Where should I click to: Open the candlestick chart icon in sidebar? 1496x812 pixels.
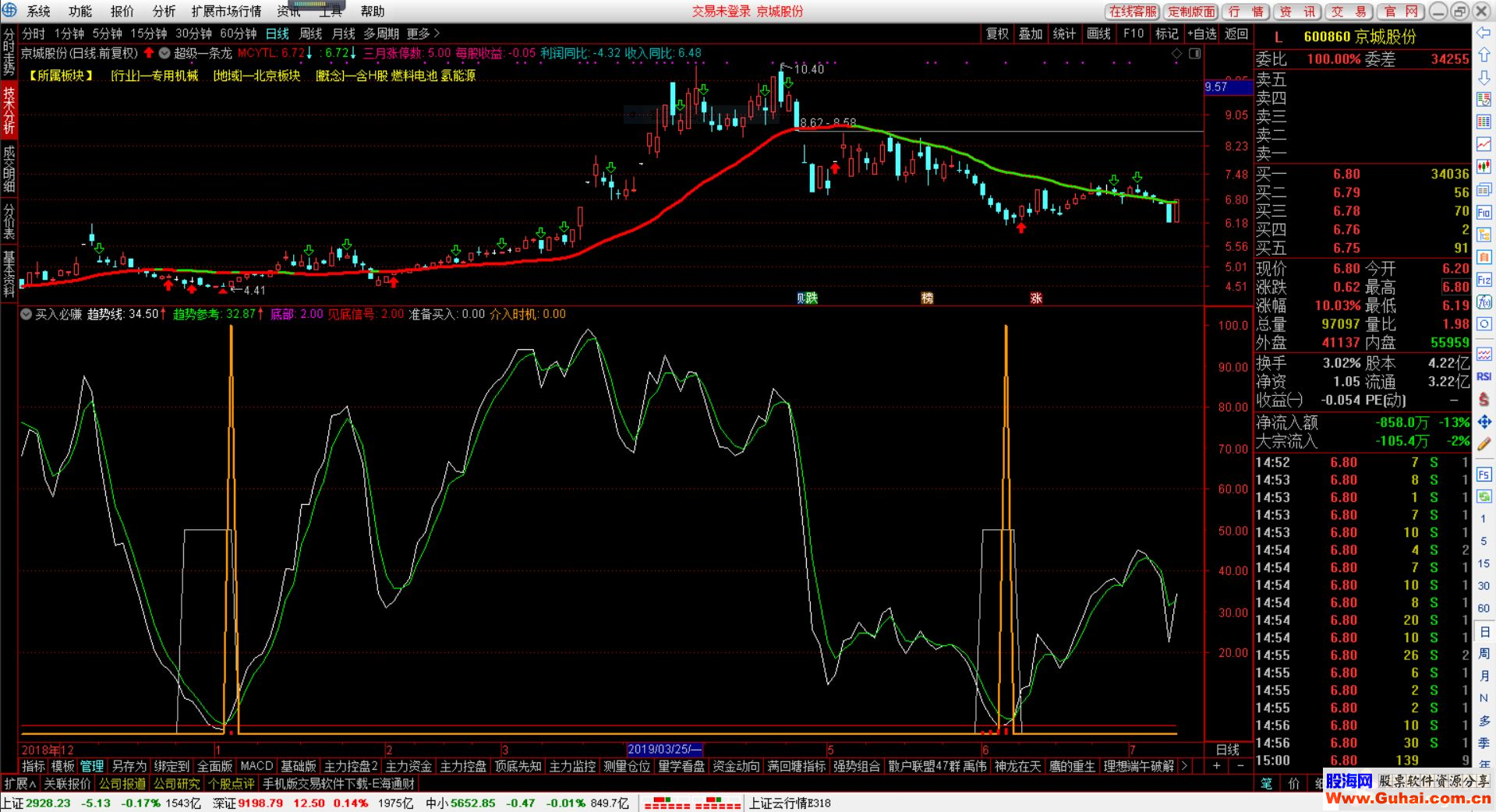tap(1484, 168)
